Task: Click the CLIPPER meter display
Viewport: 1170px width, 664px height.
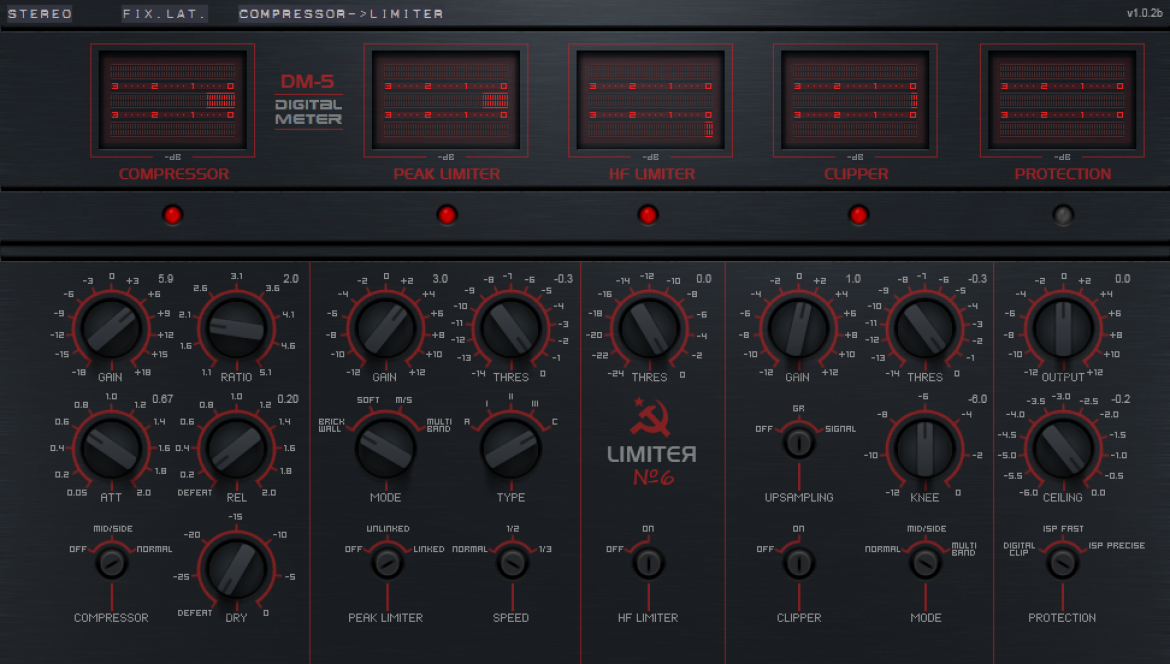Action: coord(855,100)
